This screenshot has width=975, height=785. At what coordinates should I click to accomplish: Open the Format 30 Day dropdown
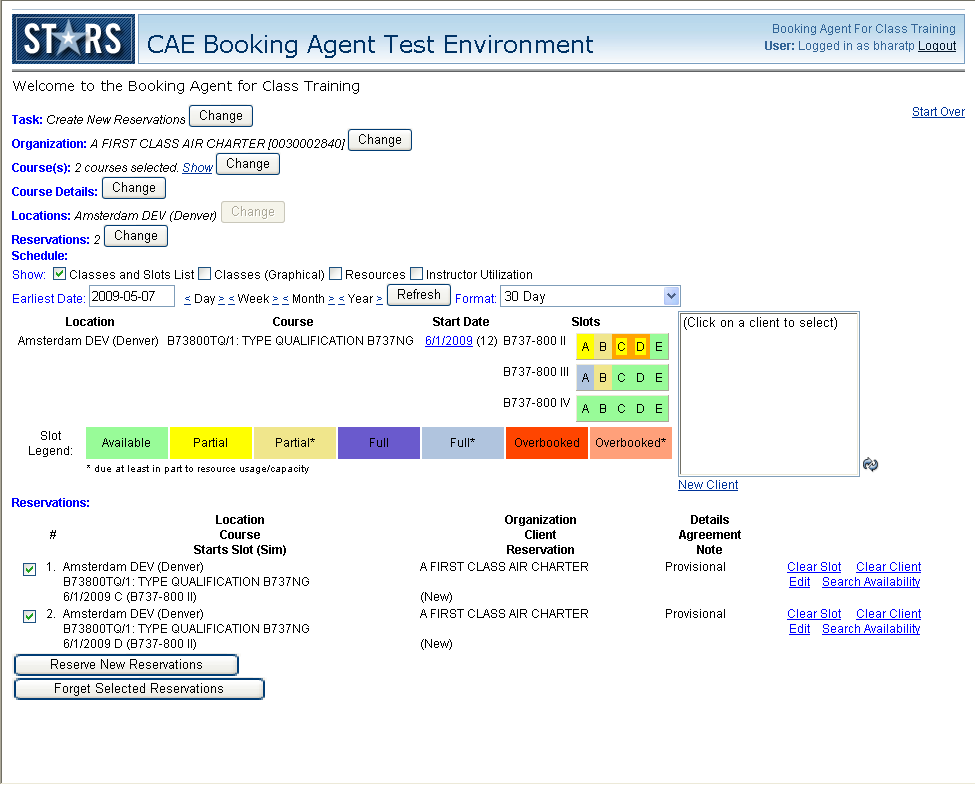click(671, 296)
